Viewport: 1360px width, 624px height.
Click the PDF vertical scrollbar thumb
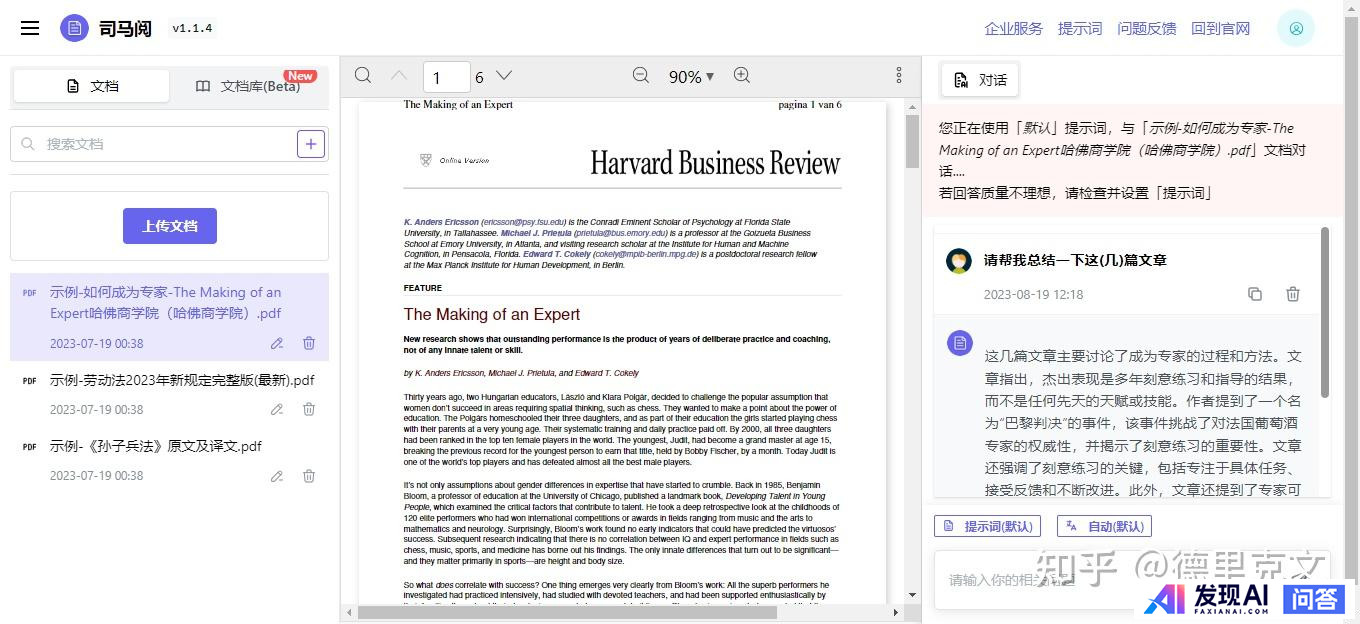(x=912, y=140)
